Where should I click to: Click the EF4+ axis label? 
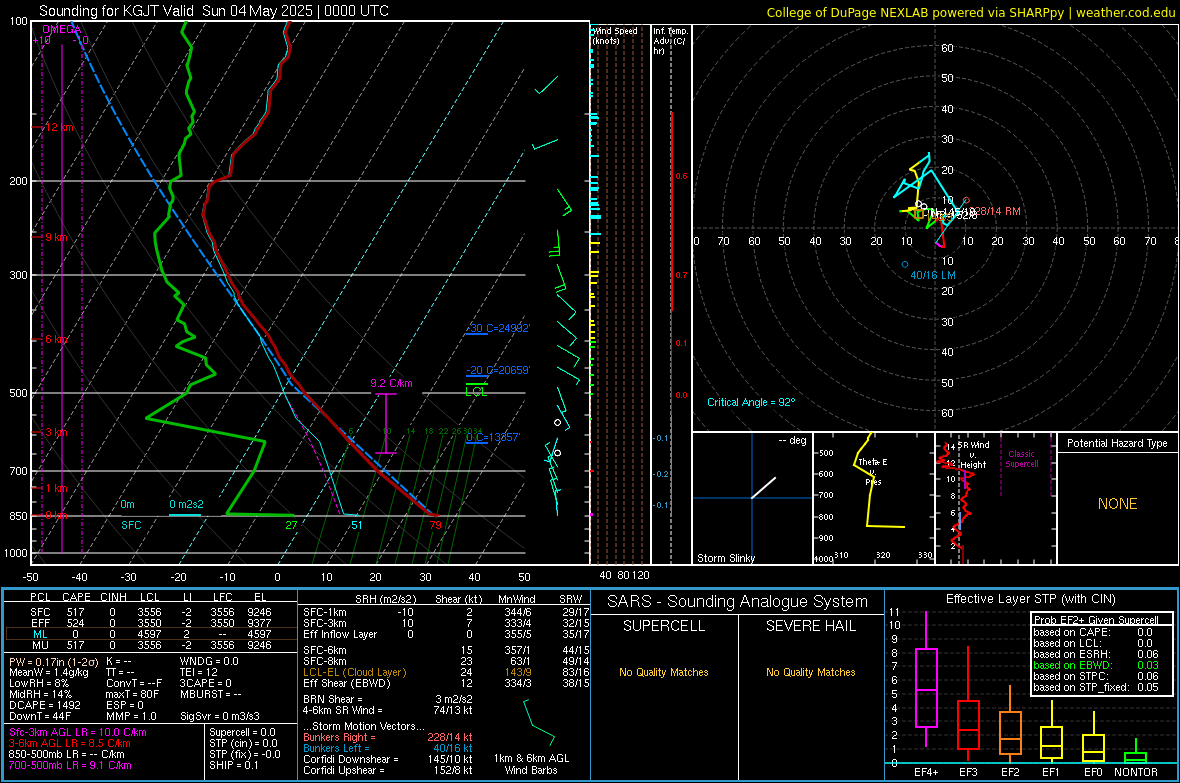926,772
